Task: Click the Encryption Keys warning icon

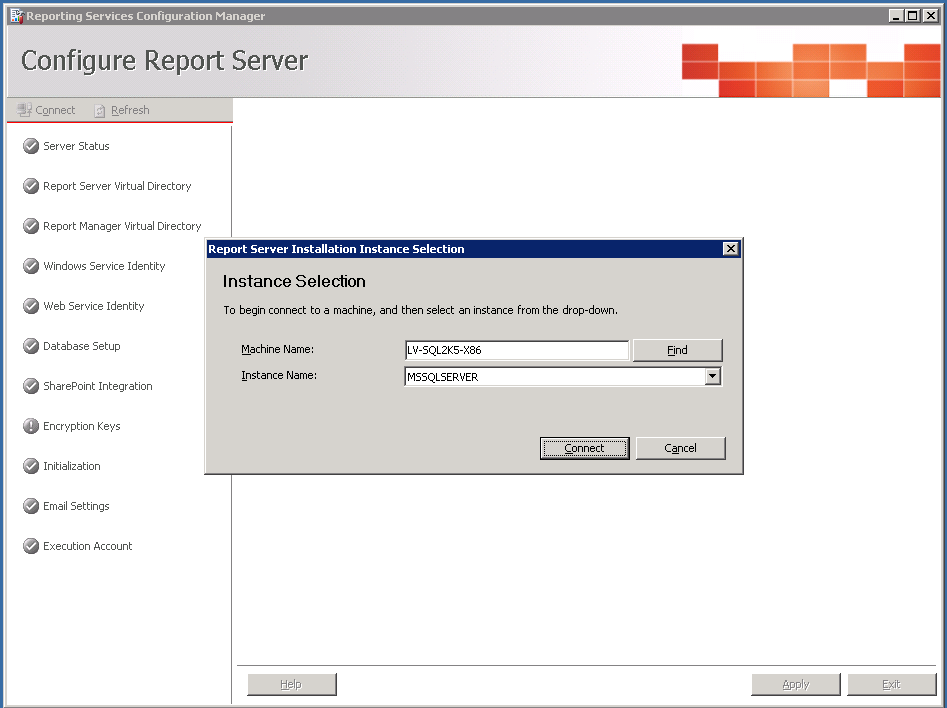Action: pos(31,426)
